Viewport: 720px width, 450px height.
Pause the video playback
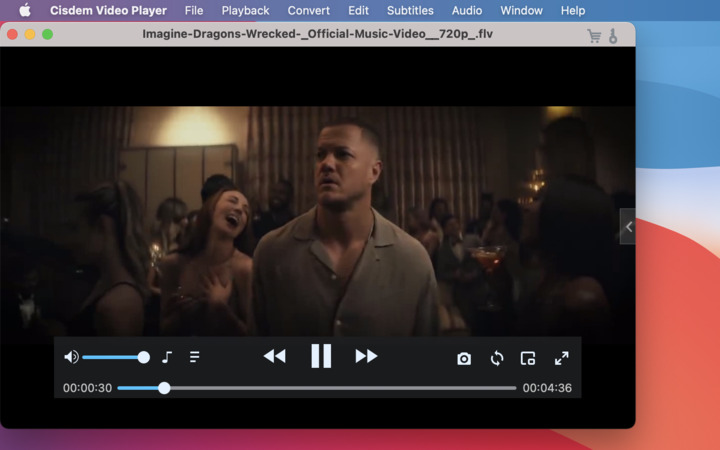321,356
